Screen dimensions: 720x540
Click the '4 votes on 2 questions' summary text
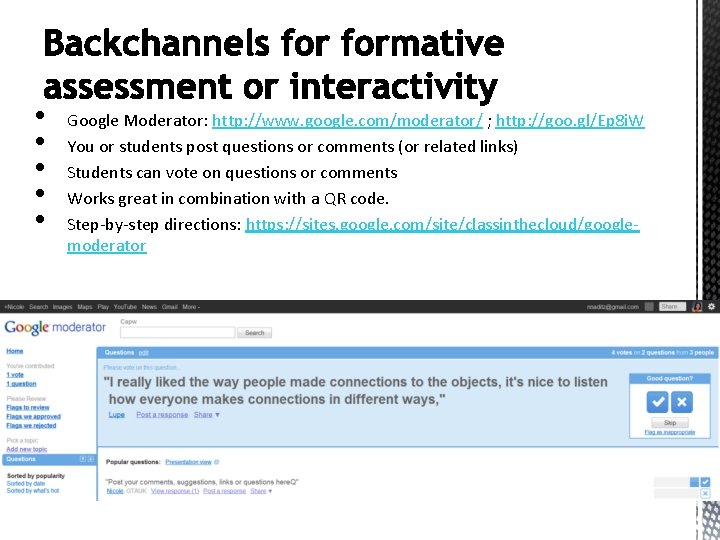tap(663, 353)
